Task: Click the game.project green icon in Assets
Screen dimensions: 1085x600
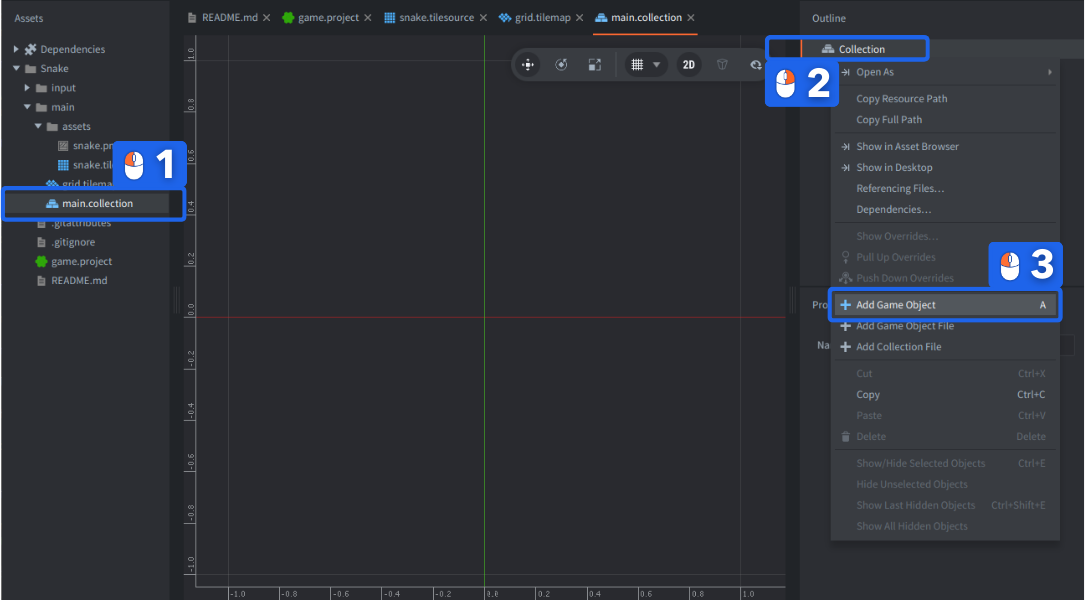Action: point(41,262)
